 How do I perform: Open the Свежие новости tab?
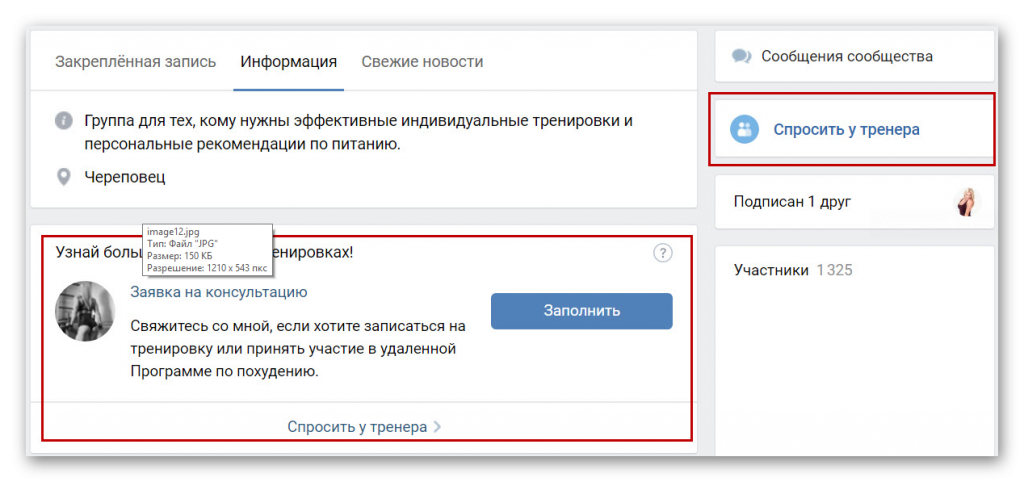[422, 62]
